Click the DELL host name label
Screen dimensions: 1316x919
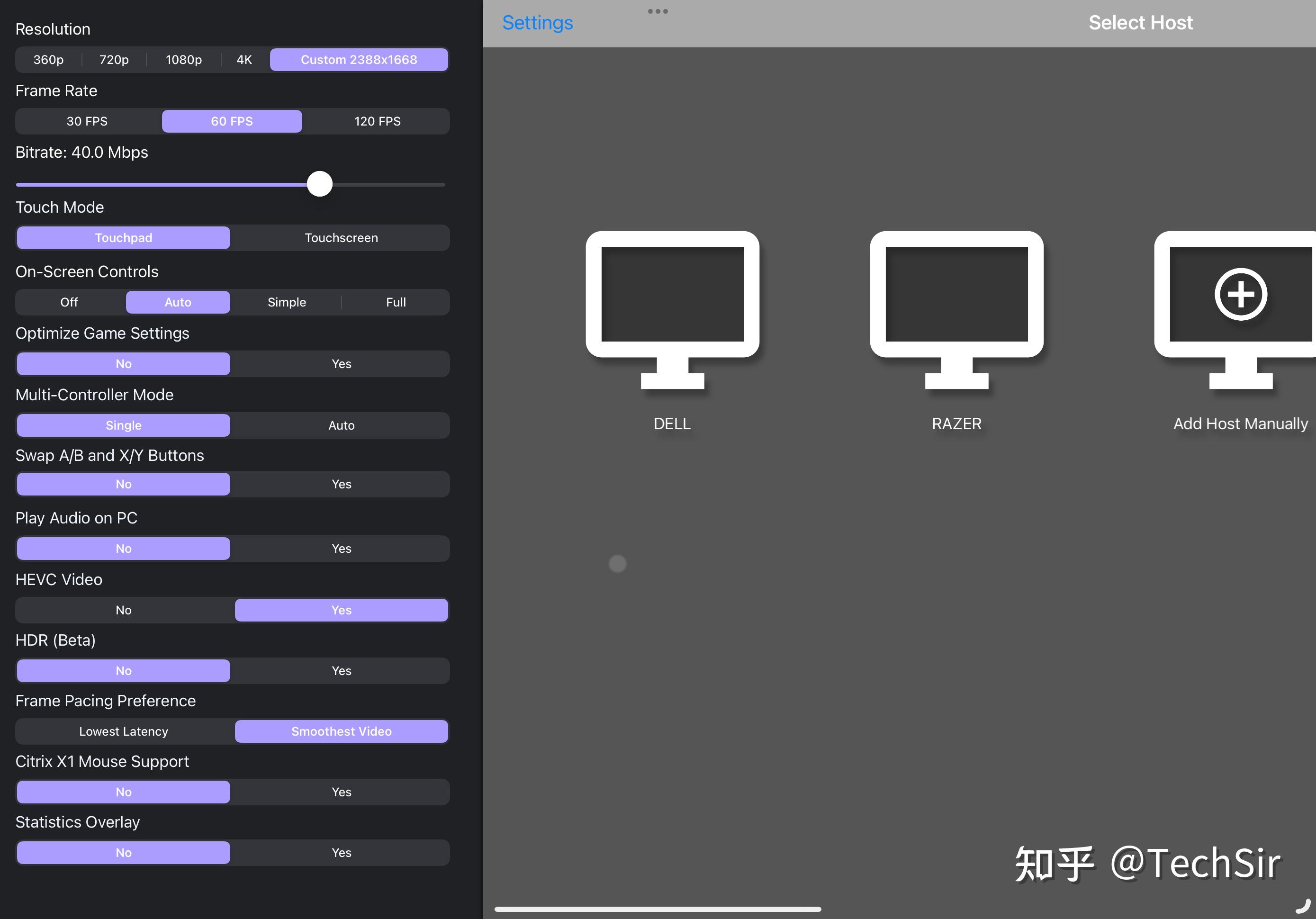pos(672,423)
